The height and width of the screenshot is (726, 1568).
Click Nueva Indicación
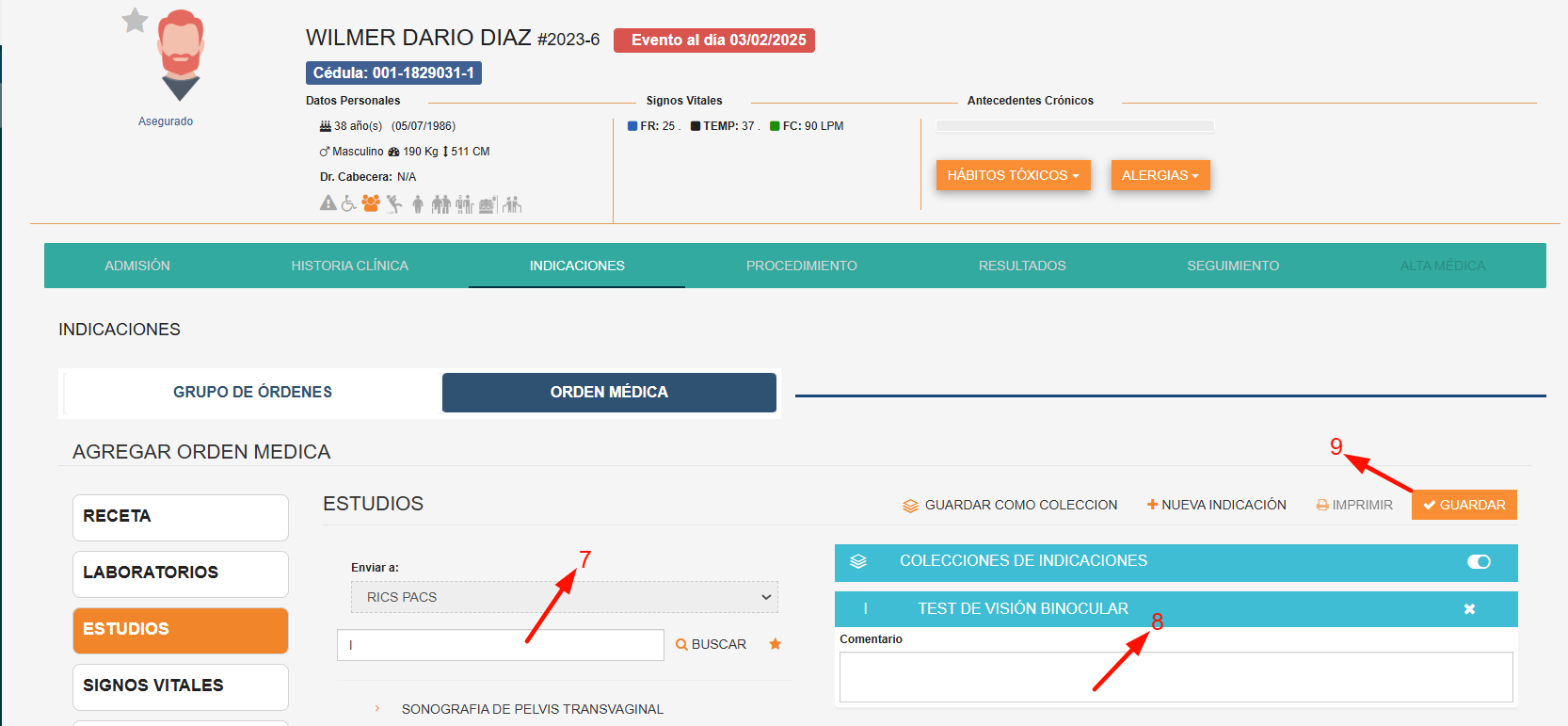coord(1217,505)
